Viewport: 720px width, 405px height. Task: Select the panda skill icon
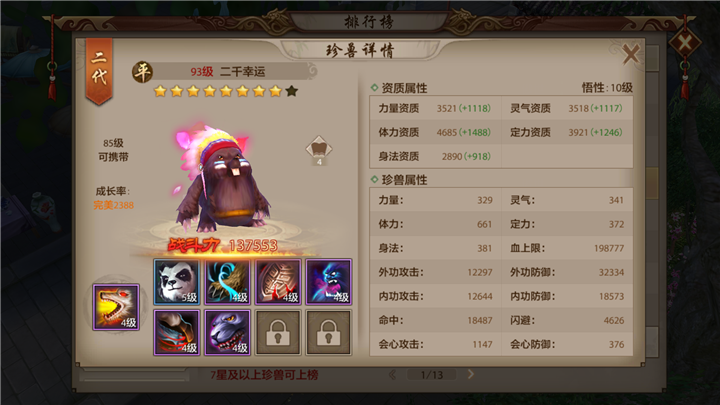(177, 282)
